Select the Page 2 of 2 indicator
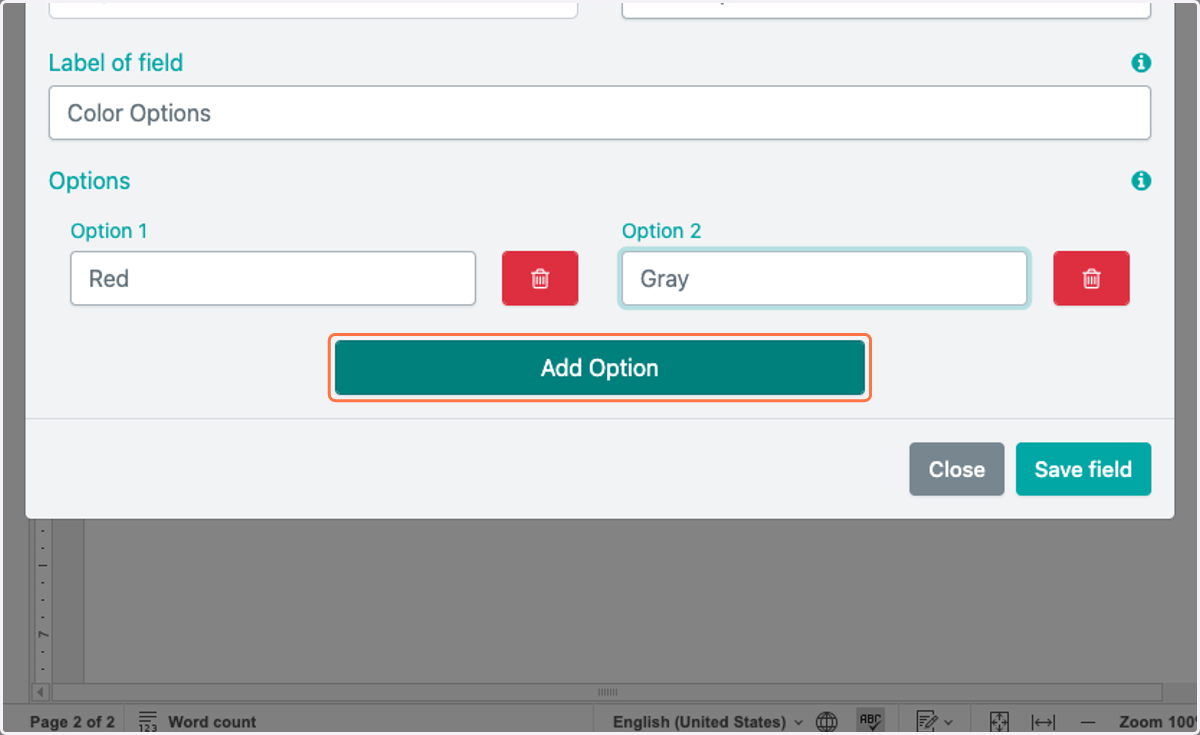Screen dimensions: 1200x735 (72, 721)
